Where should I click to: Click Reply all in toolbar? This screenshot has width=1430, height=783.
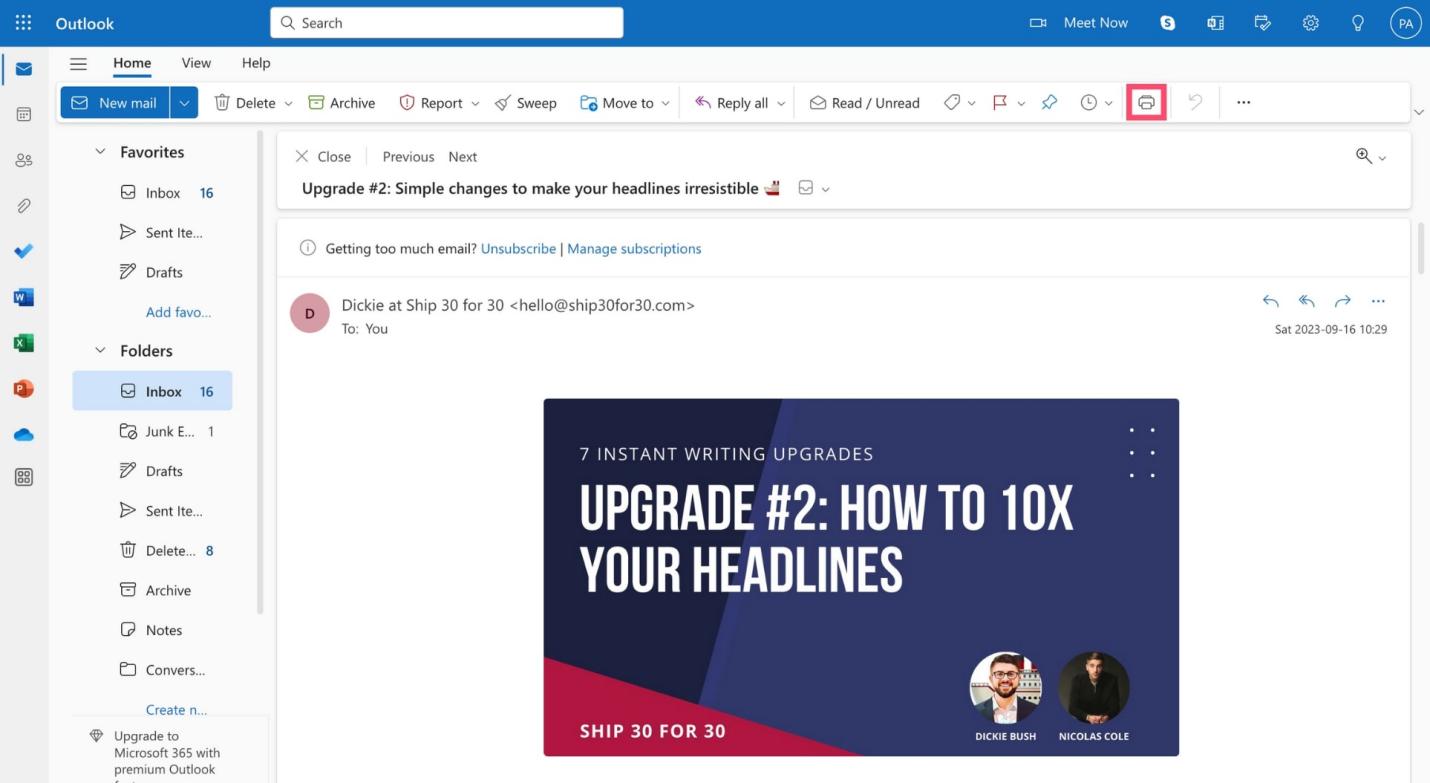[x=731, y=102]
